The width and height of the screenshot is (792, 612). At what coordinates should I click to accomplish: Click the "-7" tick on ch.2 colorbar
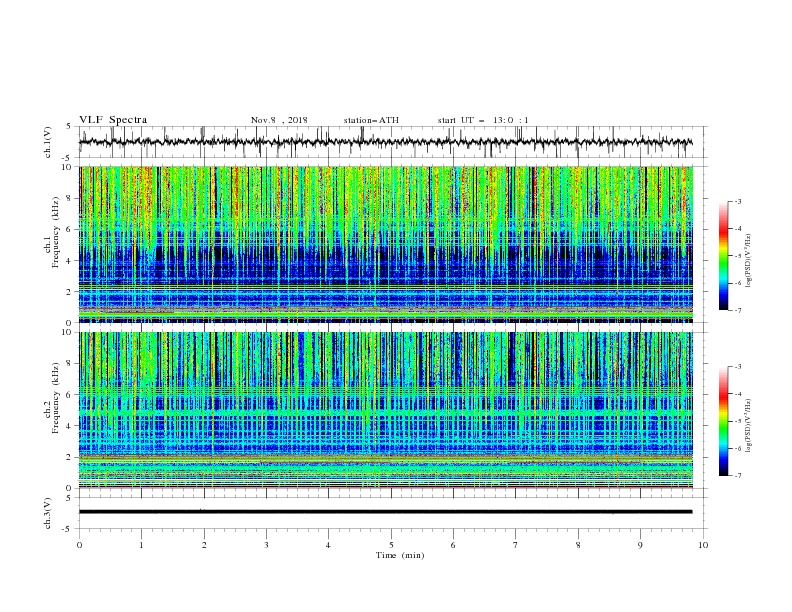click(x=737, y=476)
